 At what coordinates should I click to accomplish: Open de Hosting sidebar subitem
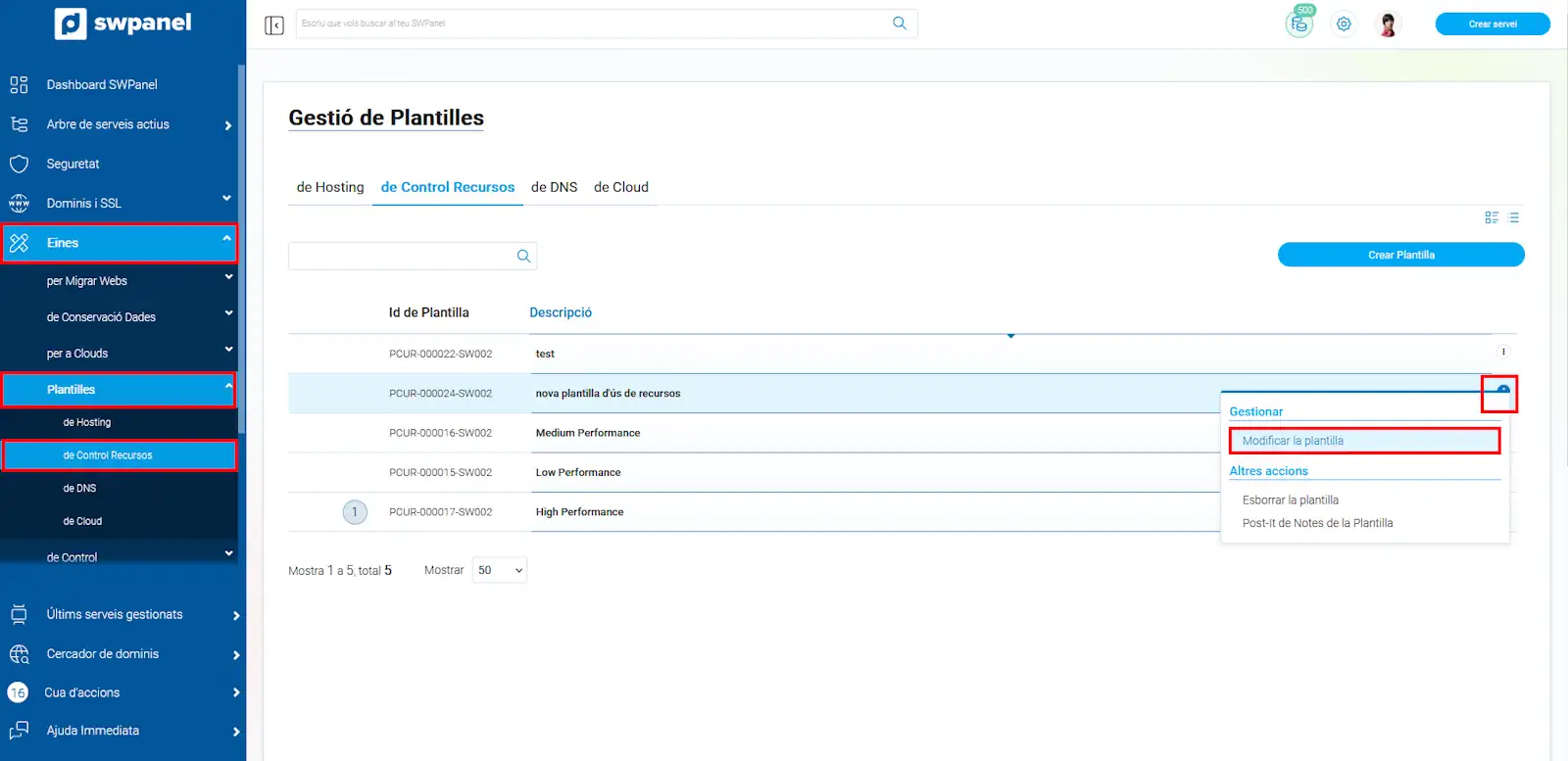(x=87, y=422)
